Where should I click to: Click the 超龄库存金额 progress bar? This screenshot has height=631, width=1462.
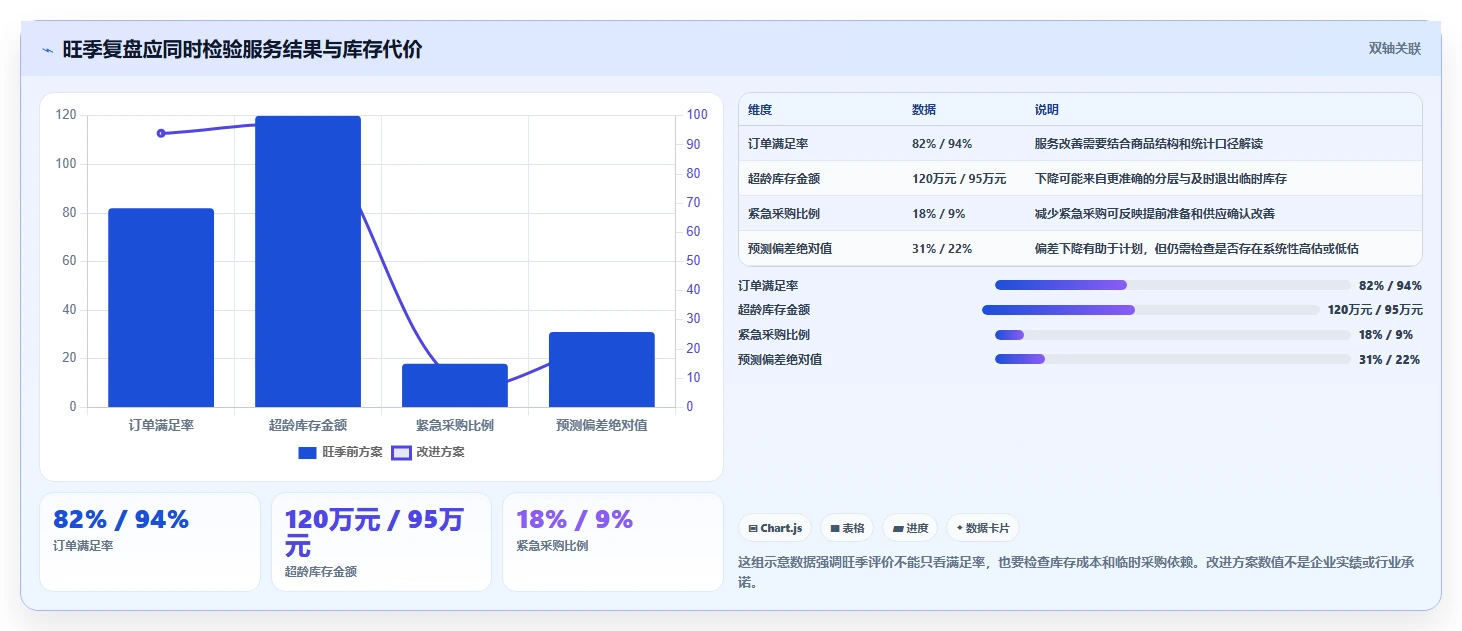1151,310
